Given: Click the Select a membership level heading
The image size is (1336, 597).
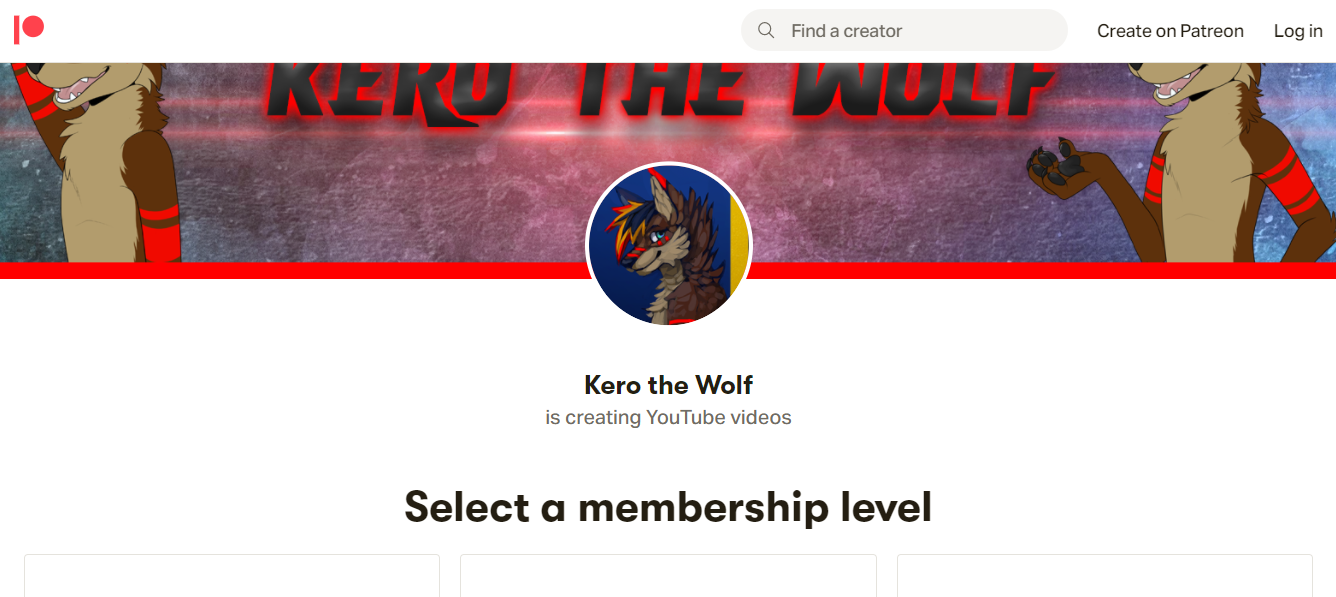Looking at the screenshot, I should 668,507.
